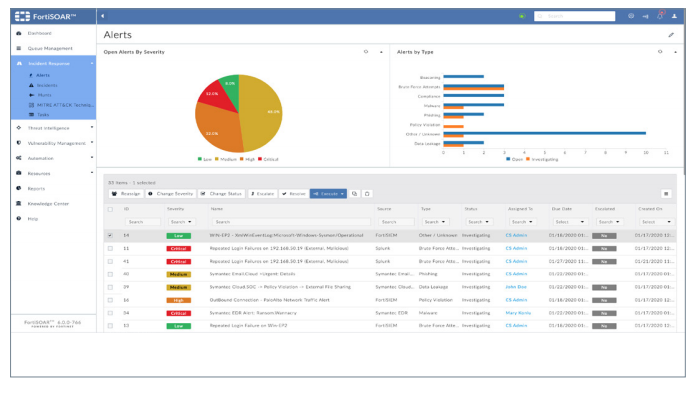Click the Knowledge Center sidebar icon
698x395 pixels.
(x=19, y=204)
